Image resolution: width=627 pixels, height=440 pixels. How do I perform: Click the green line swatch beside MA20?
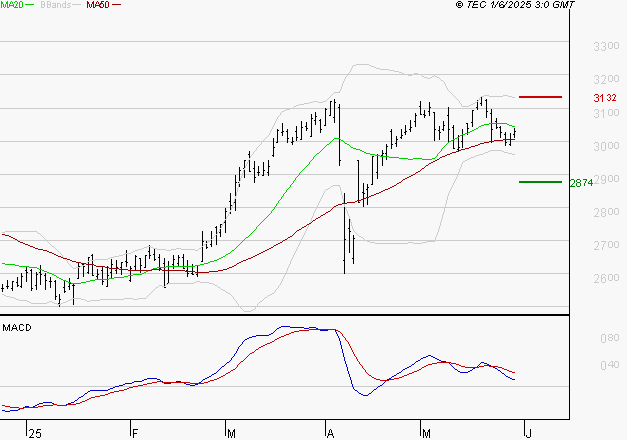pyautogui.click(x=32, y=6)
